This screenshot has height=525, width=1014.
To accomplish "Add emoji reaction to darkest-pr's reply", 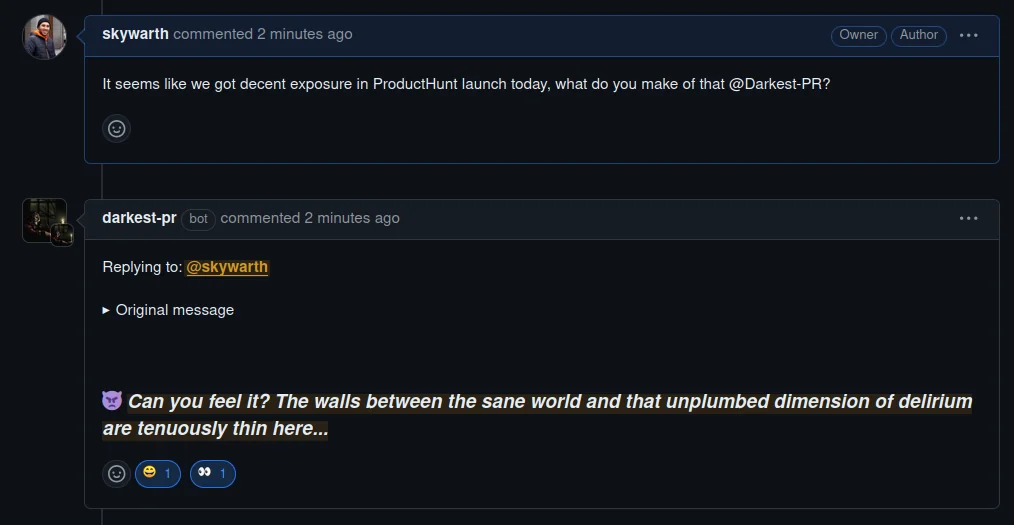I will 117,473.
